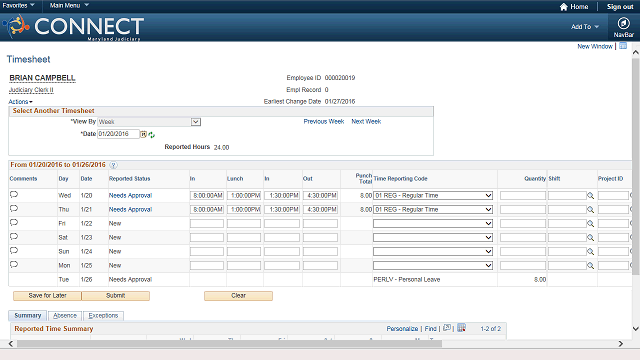Viewport: 640px width, 360px height.
Task: Add a comment for Sat 1/23 row
Action: (14, 236)
